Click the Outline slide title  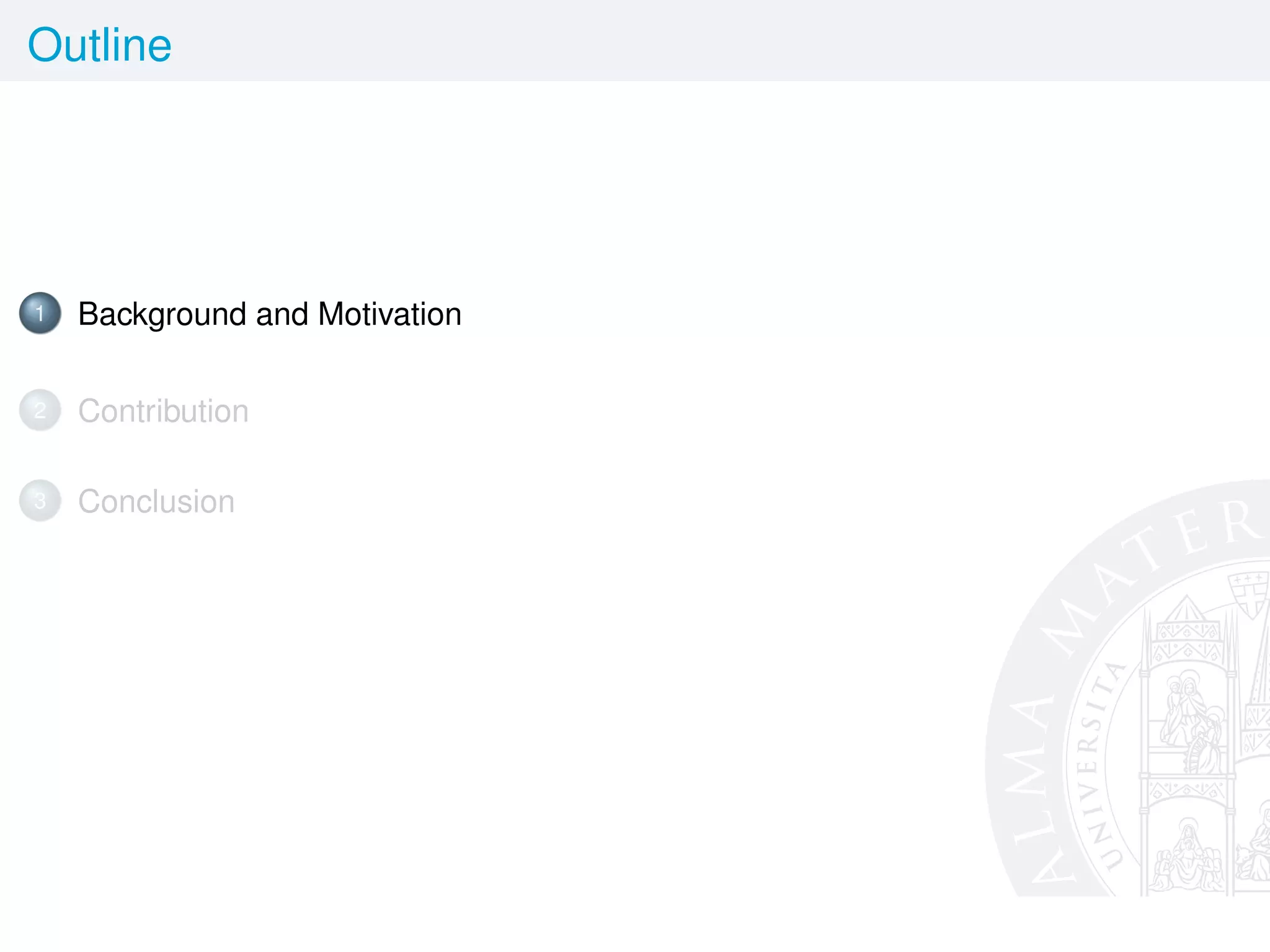100,45
